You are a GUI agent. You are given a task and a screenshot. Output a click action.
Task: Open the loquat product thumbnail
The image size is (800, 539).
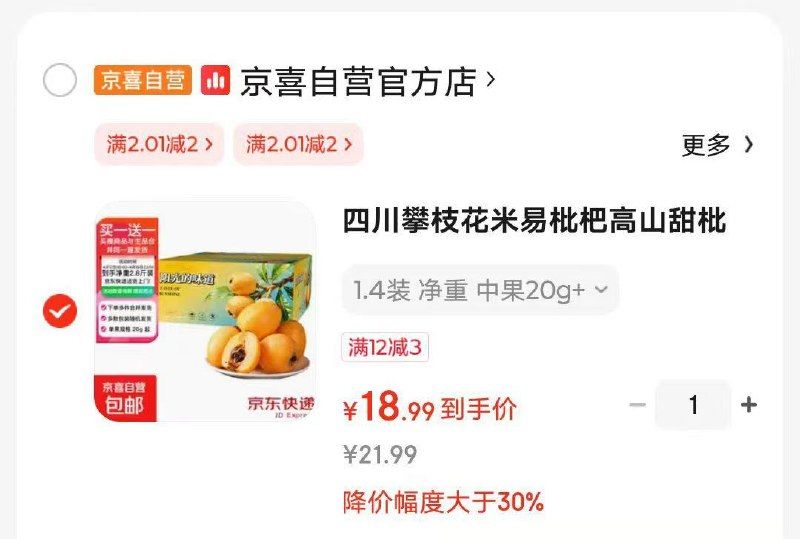click(205, 311)
